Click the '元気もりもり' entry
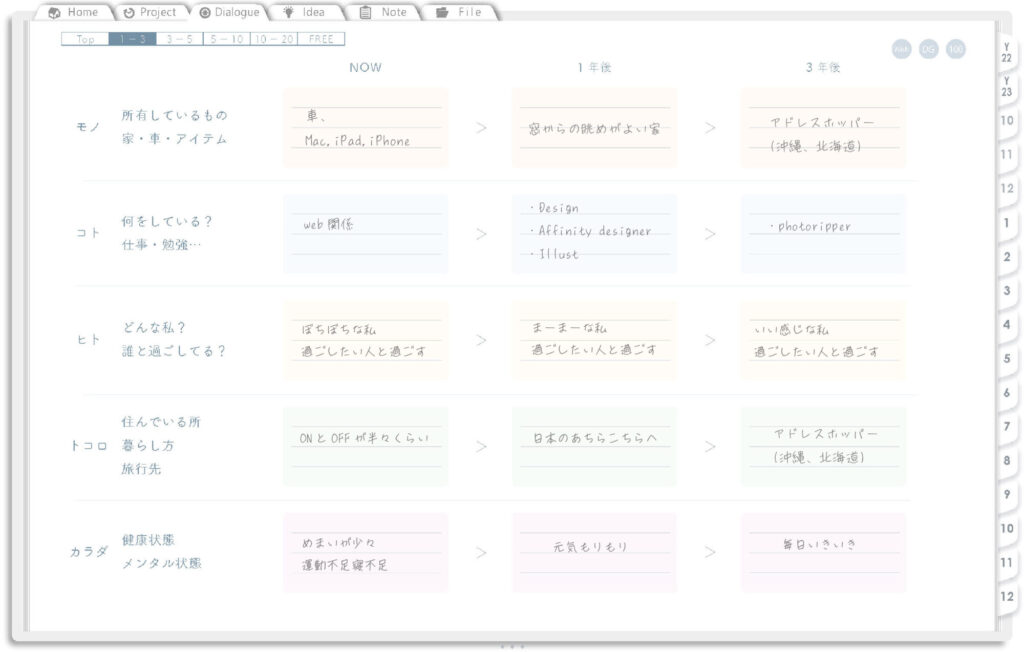 coord(590,546)
